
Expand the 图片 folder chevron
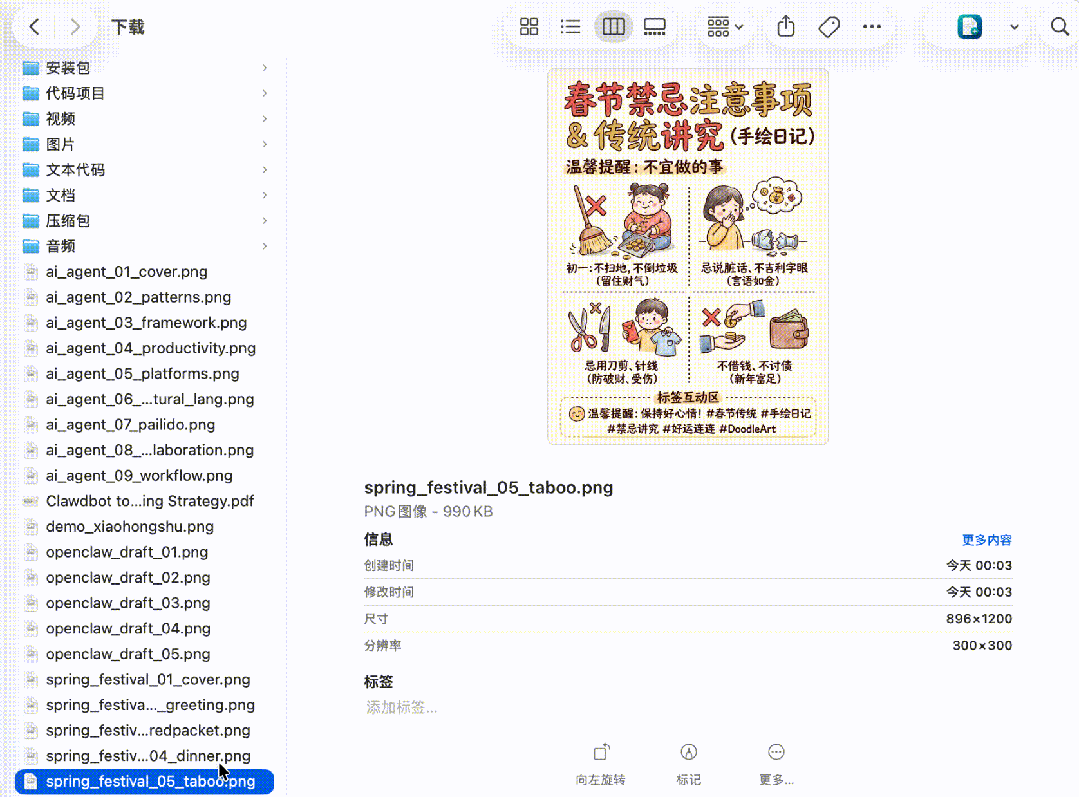pyautogui.click(x=264, y=144)
